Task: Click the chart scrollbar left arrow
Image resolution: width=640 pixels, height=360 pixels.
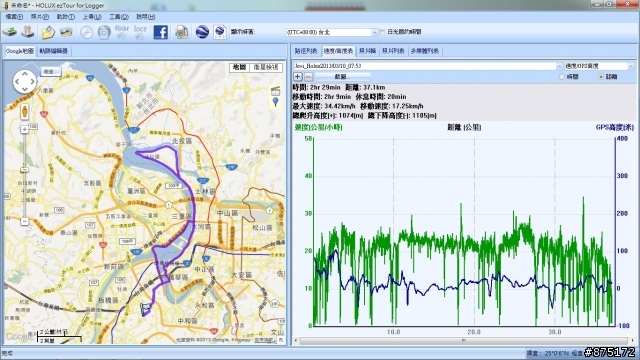Action: (x=296, y=340)
